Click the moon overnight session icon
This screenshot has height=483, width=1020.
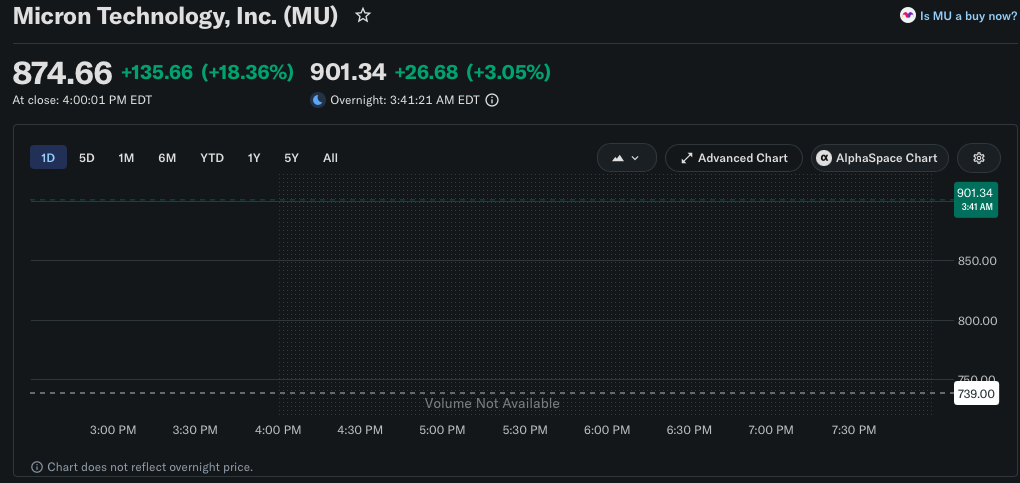317,100
